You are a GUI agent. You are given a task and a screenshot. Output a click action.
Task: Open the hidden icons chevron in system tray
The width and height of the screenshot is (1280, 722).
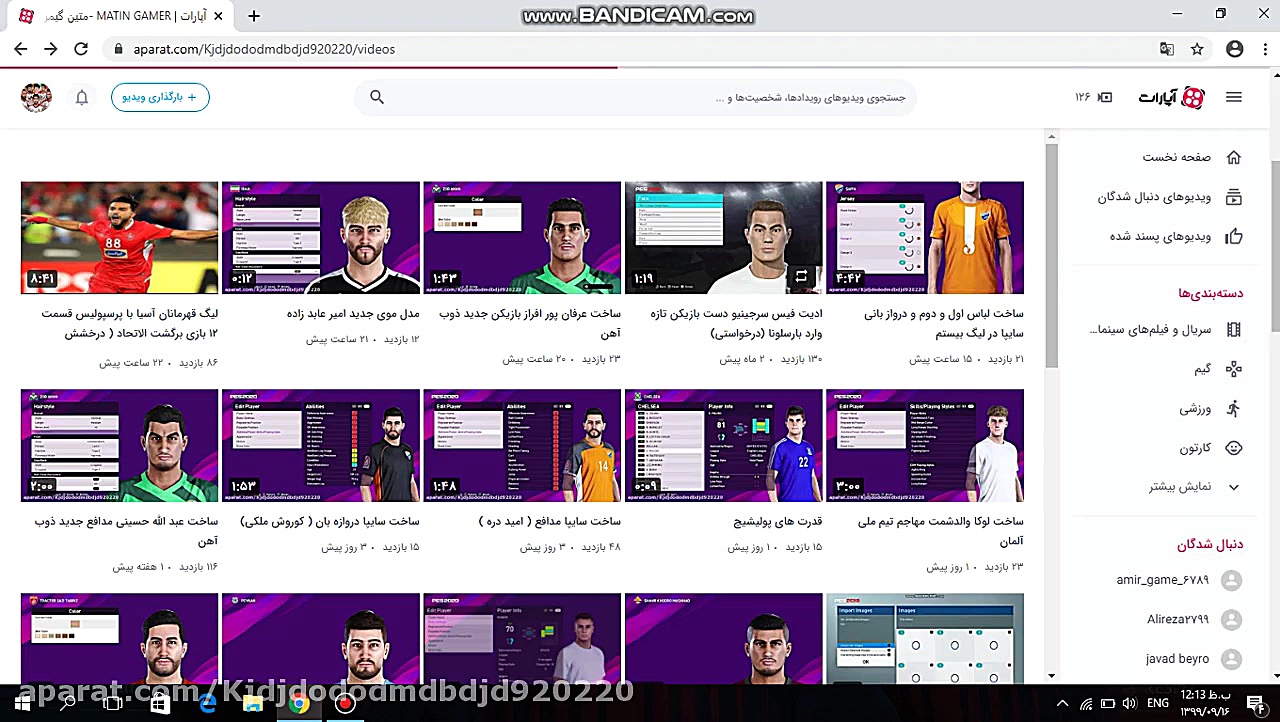1062,703
